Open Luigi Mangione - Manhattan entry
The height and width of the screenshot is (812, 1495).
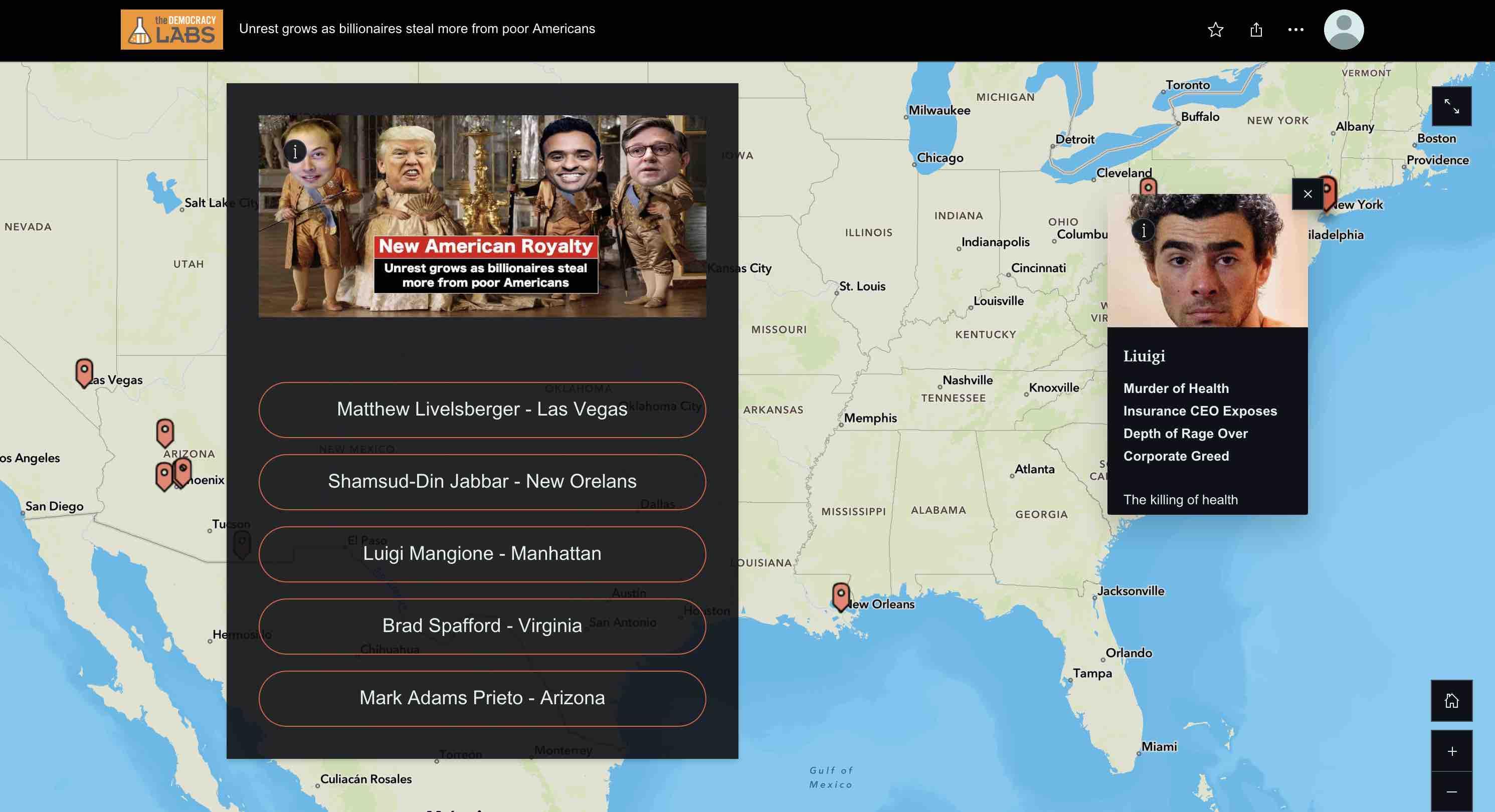pyautogui.click(x=482, y=554)
